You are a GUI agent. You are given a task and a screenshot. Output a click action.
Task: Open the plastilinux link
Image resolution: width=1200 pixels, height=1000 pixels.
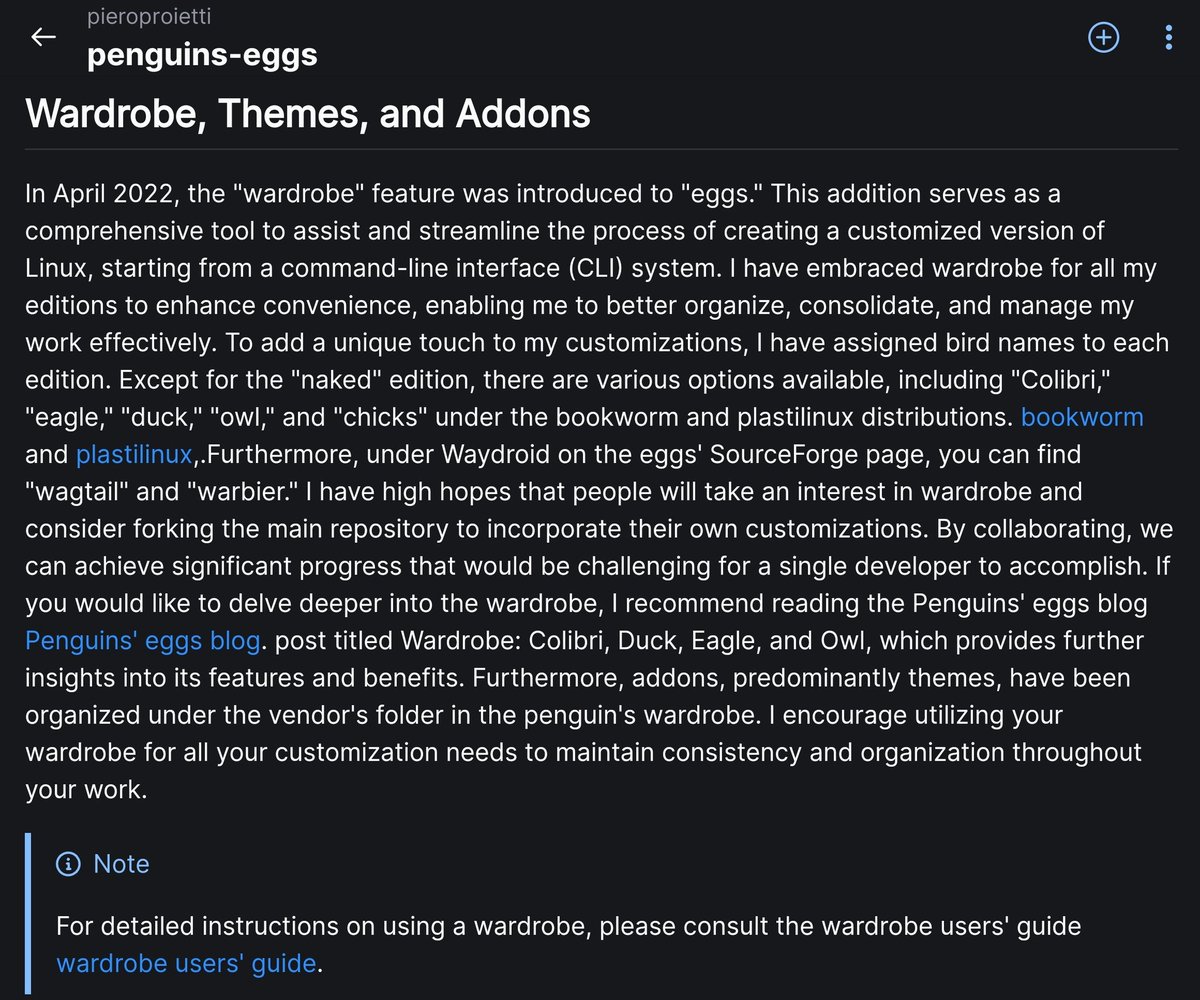click(x=134, y=455)
